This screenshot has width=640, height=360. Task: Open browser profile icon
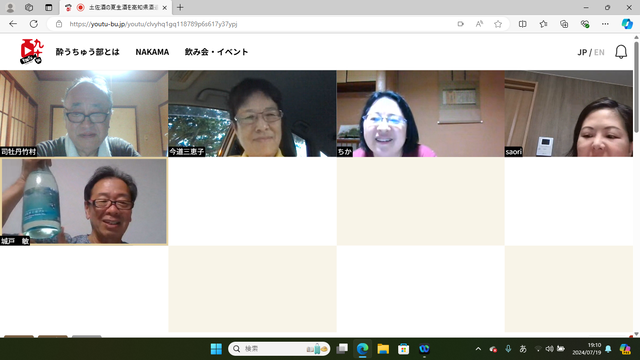(x=10, y=7)
